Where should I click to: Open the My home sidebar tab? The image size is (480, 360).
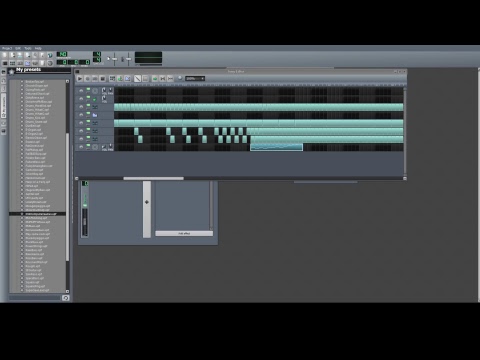(4, 123)
